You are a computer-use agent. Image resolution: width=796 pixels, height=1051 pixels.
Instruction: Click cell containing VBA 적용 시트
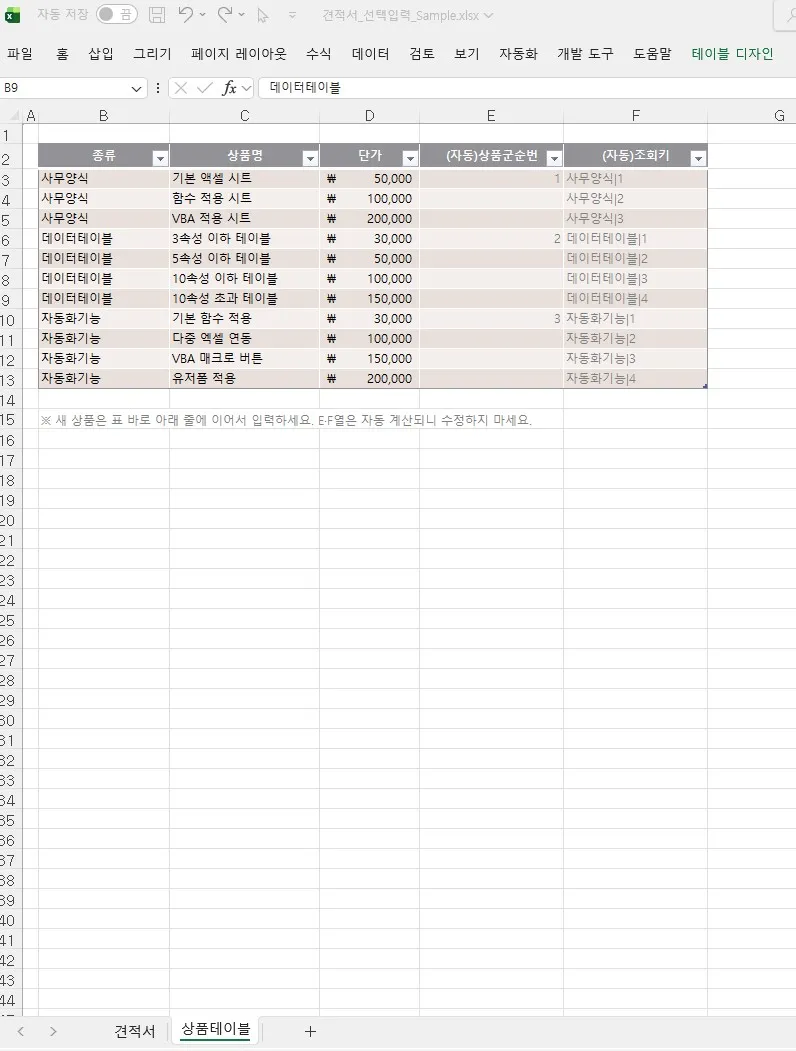pos(245,219)
